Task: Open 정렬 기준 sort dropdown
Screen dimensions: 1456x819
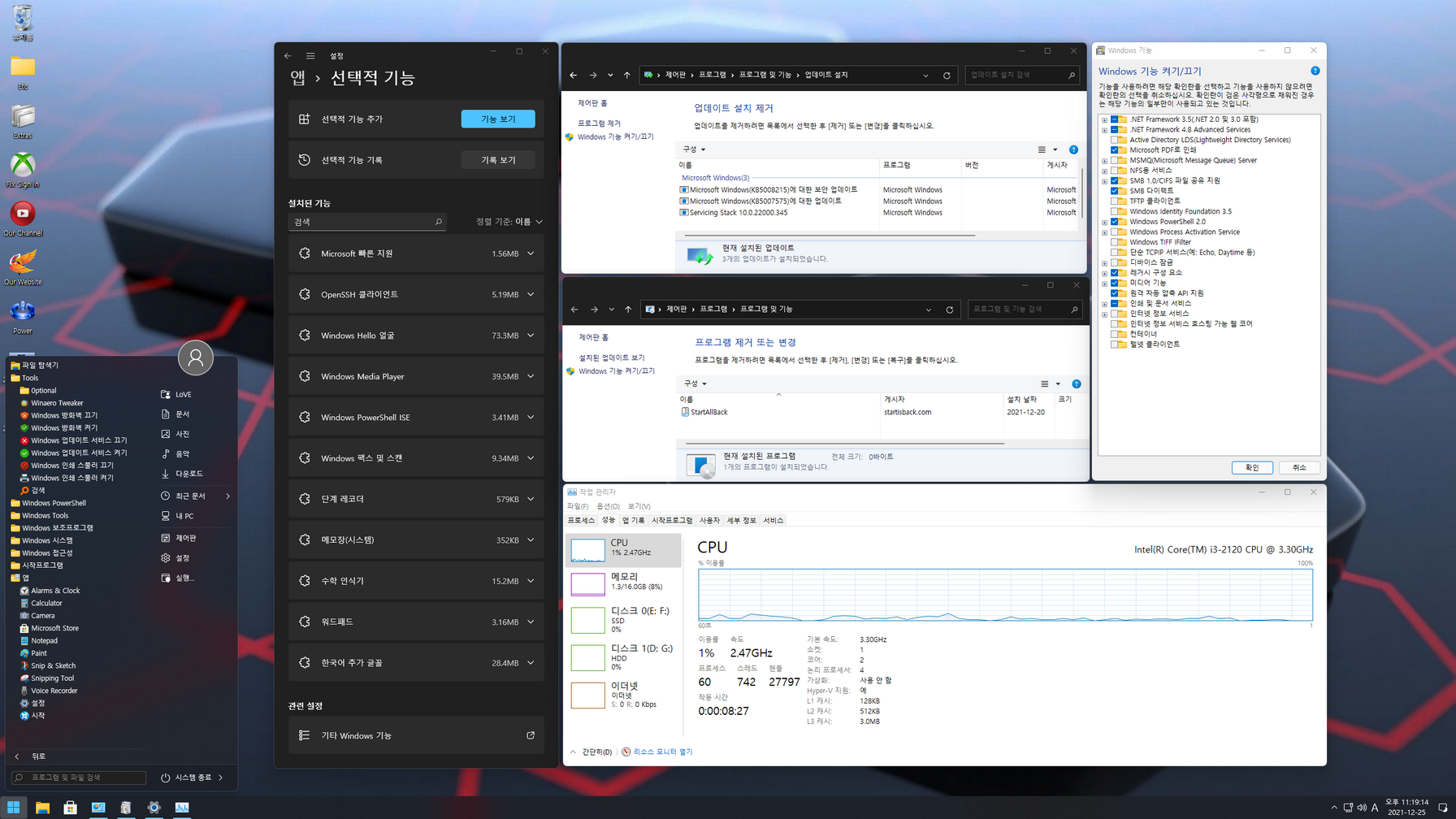Action: (x=509, y=222)
